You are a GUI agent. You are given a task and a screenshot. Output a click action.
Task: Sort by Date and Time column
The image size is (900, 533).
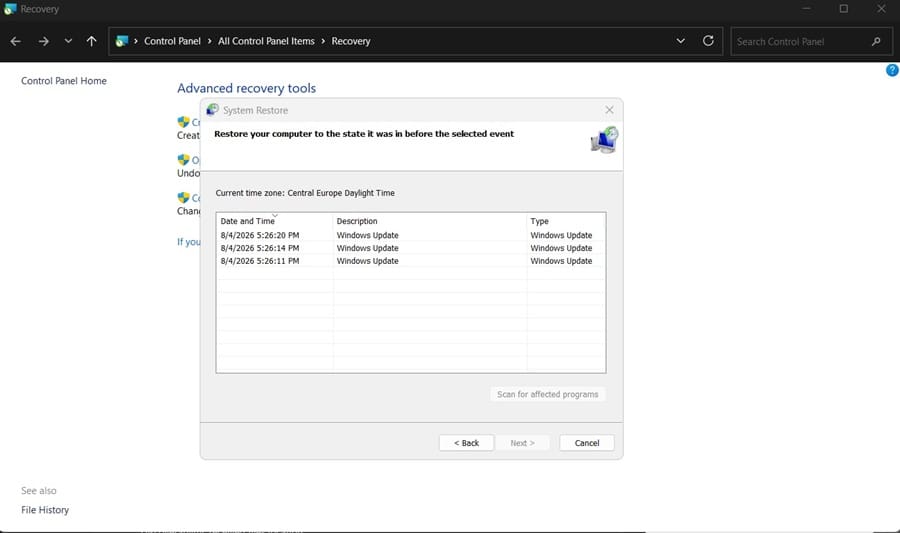coord(274,221)
